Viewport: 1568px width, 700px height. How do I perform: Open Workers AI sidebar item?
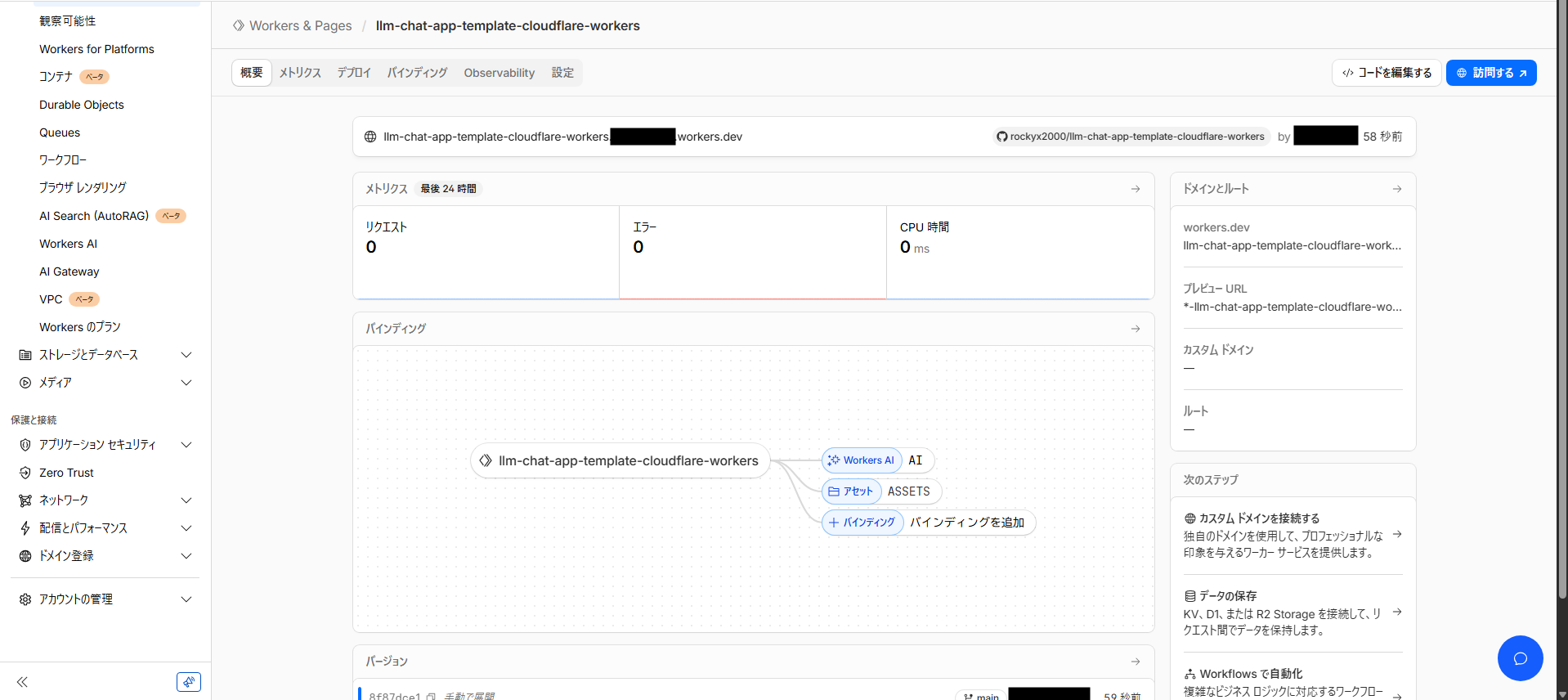[68, 244]
